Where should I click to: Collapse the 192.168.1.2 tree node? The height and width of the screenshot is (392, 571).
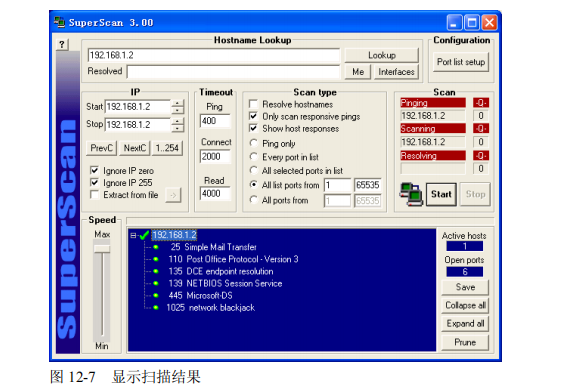click(133, 236)
